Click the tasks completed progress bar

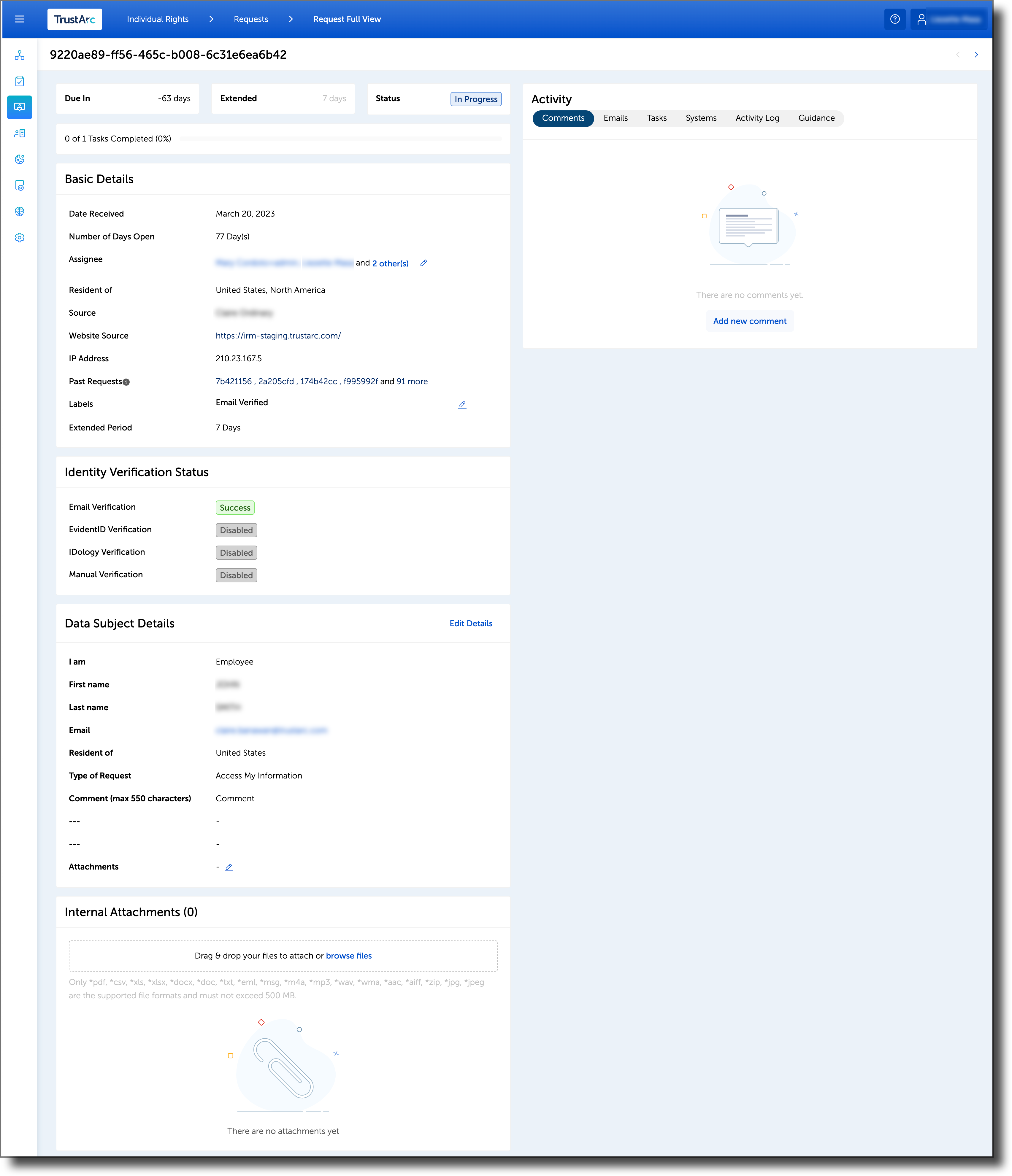click(x=341, y=138)
